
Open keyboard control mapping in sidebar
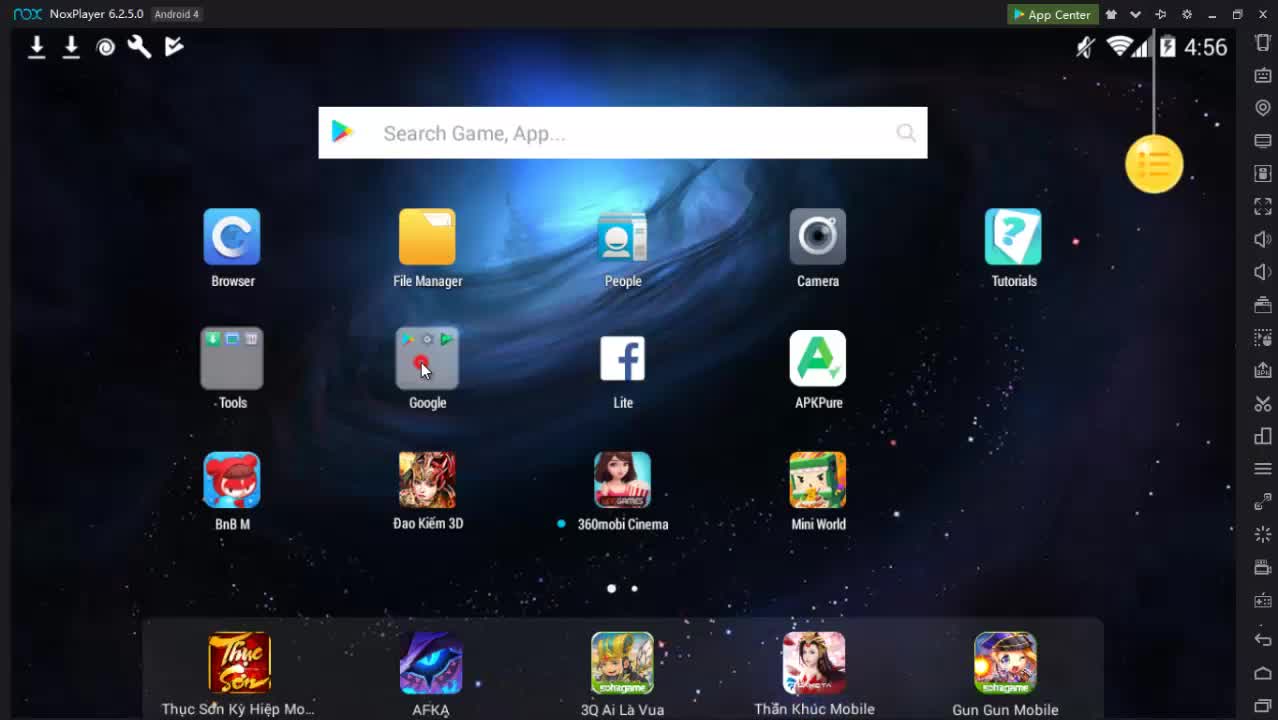click(x=1263, y=75)
